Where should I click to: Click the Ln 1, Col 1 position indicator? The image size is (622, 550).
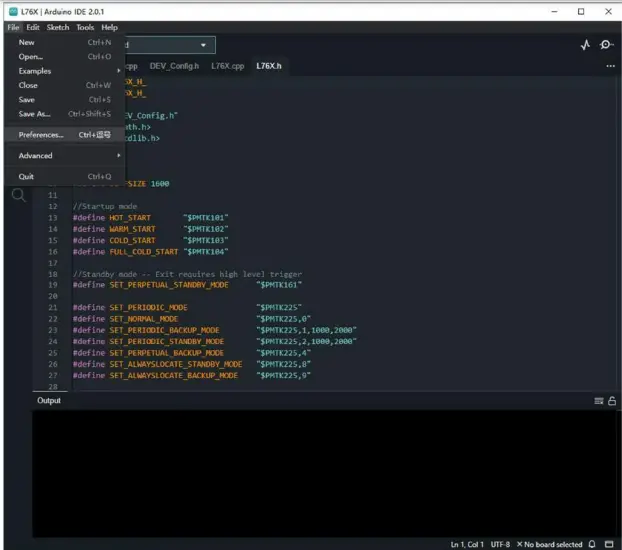pyautogui.click(x=468, y=544)
